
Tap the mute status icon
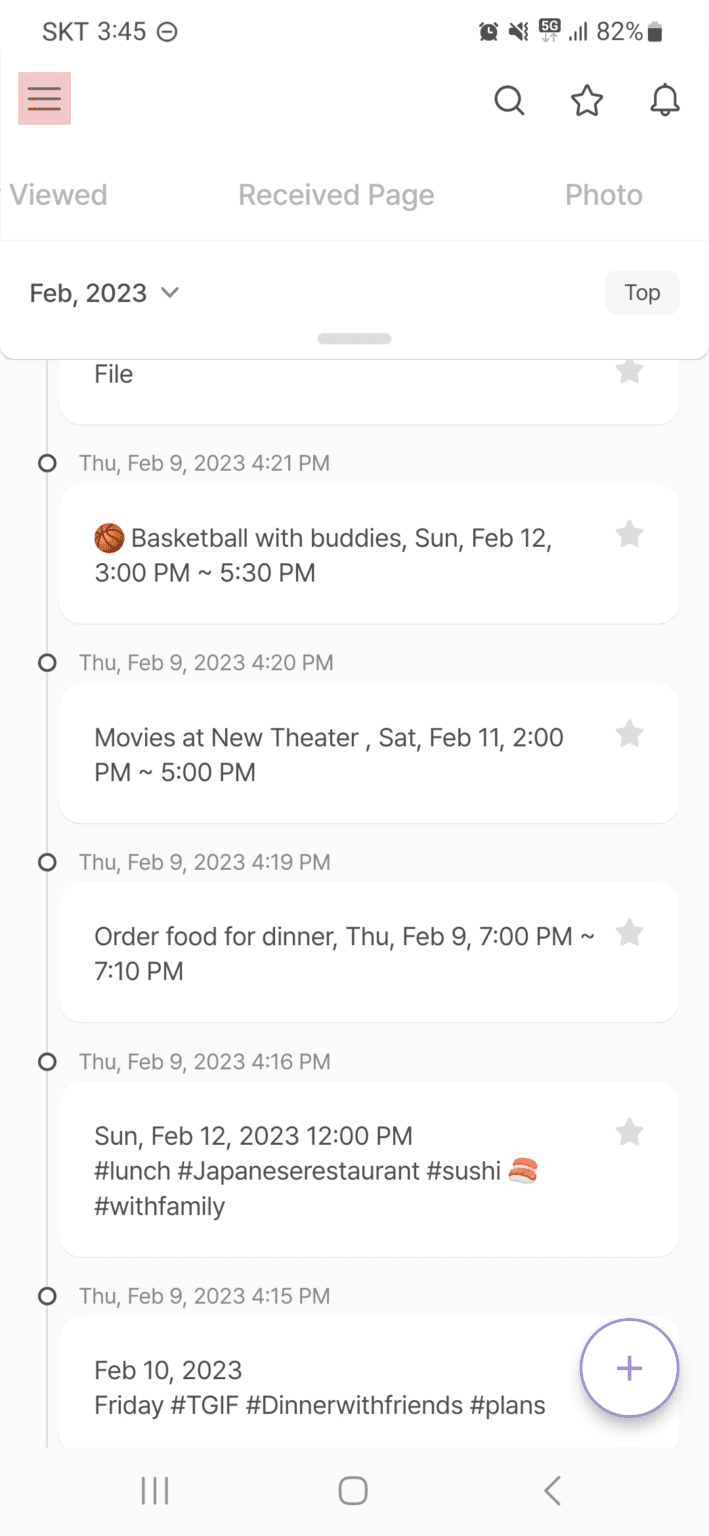tap(515, 31)
